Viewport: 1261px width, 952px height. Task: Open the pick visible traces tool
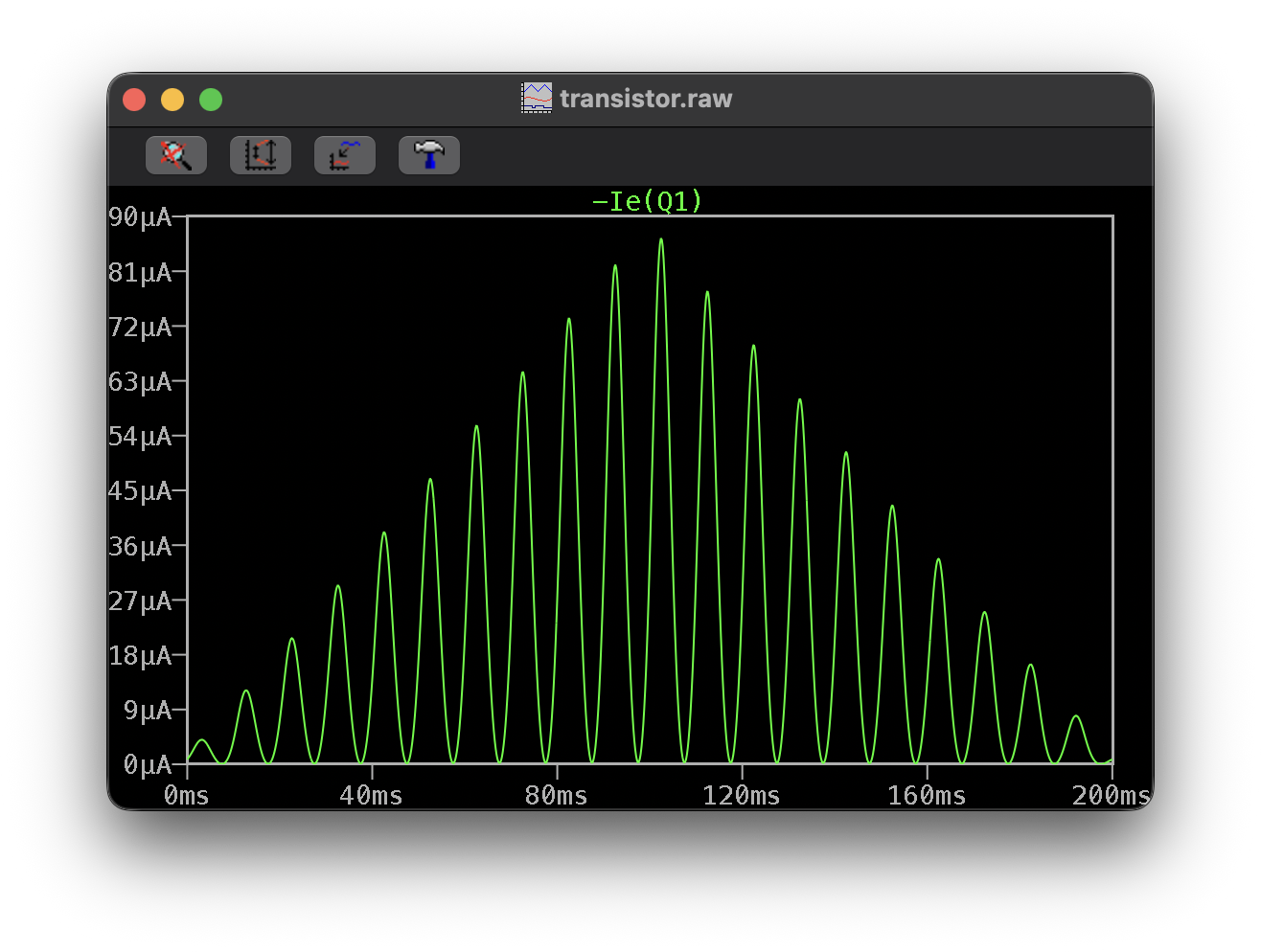345,155
